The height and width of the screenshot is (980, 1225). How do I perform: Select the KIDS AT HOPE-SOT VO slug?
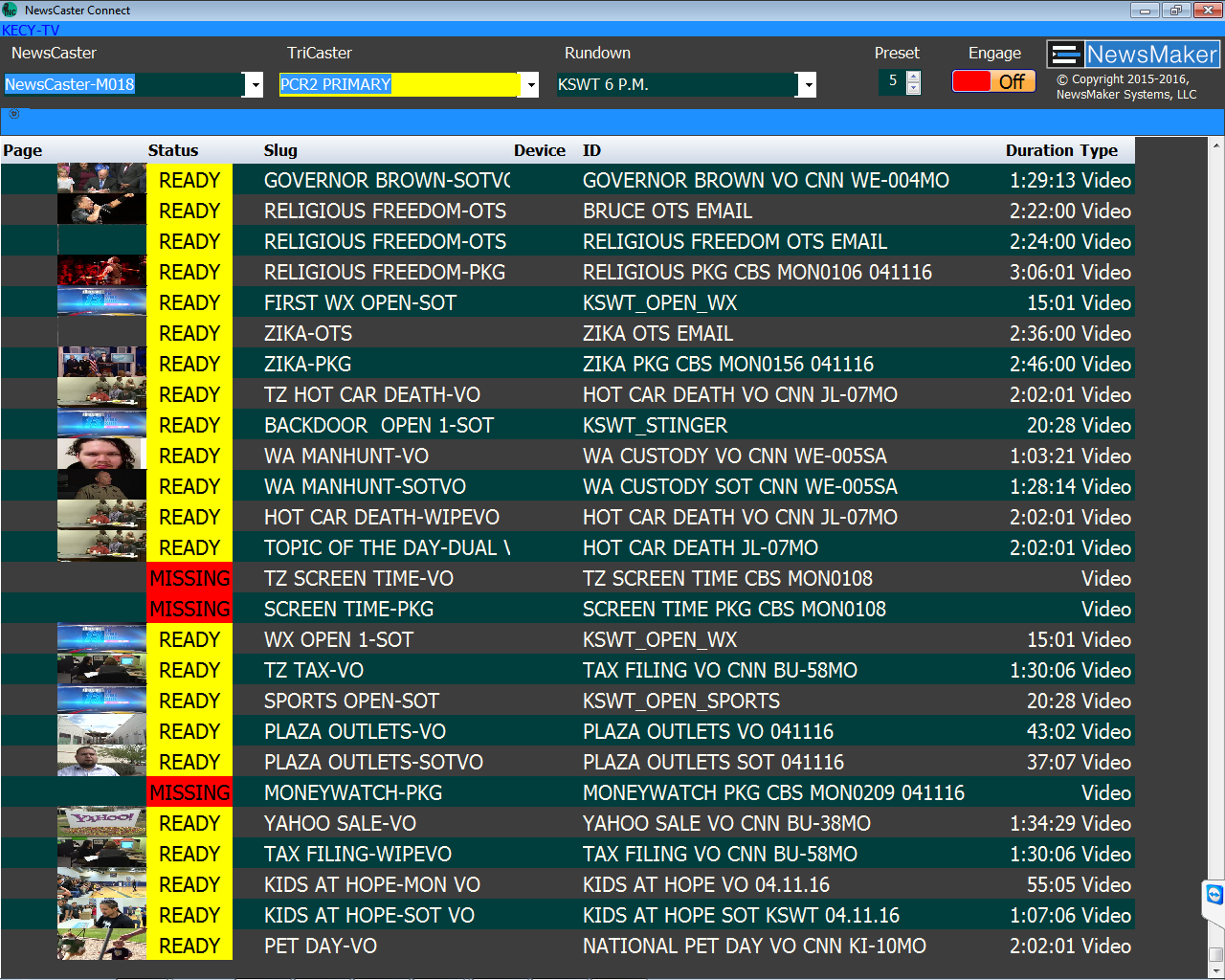pyautogui.click(x=369, y=915)
